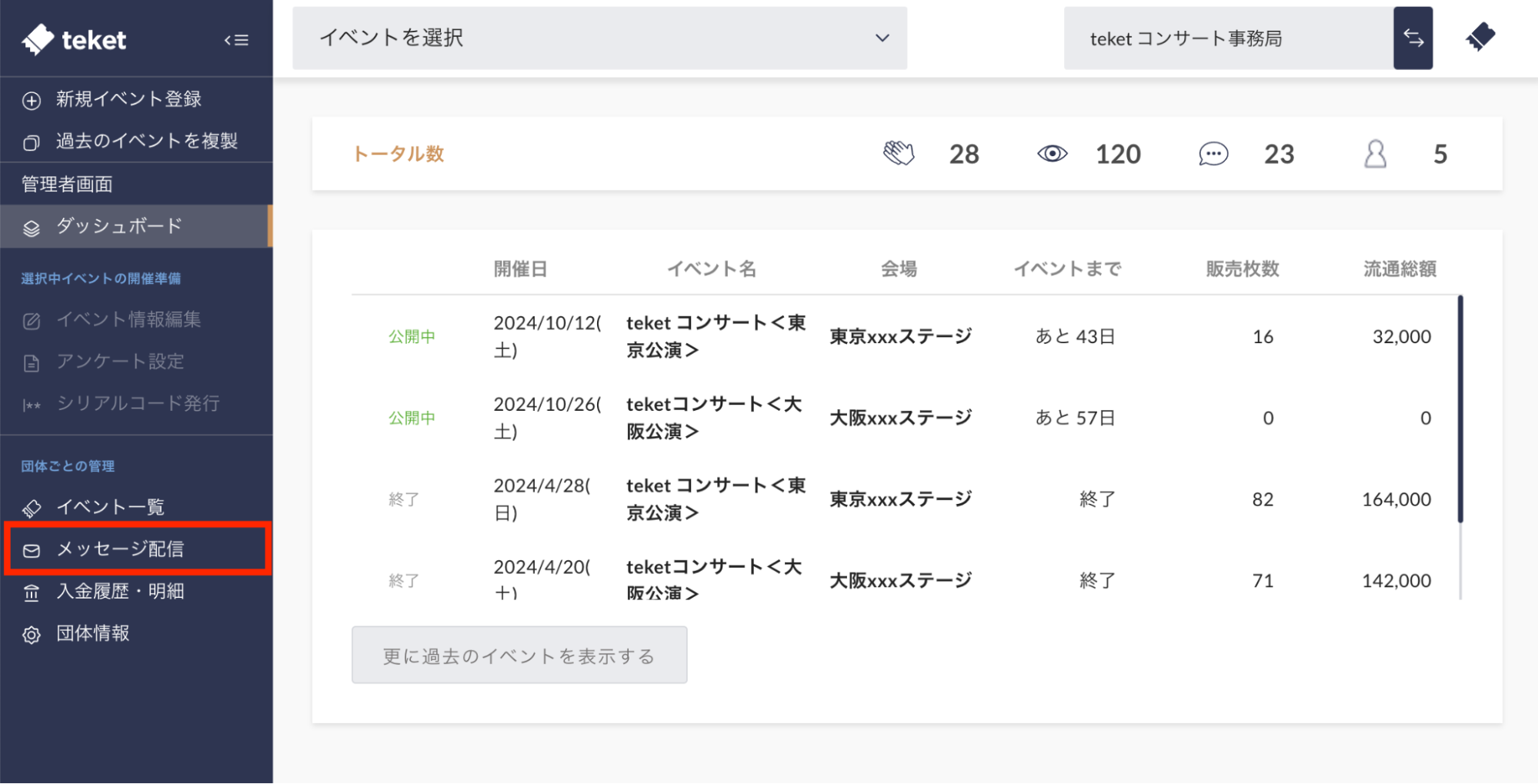Click the edit icon beside イベント情報編集
The image size is (1538, 784).
click(x=32, y=321)
